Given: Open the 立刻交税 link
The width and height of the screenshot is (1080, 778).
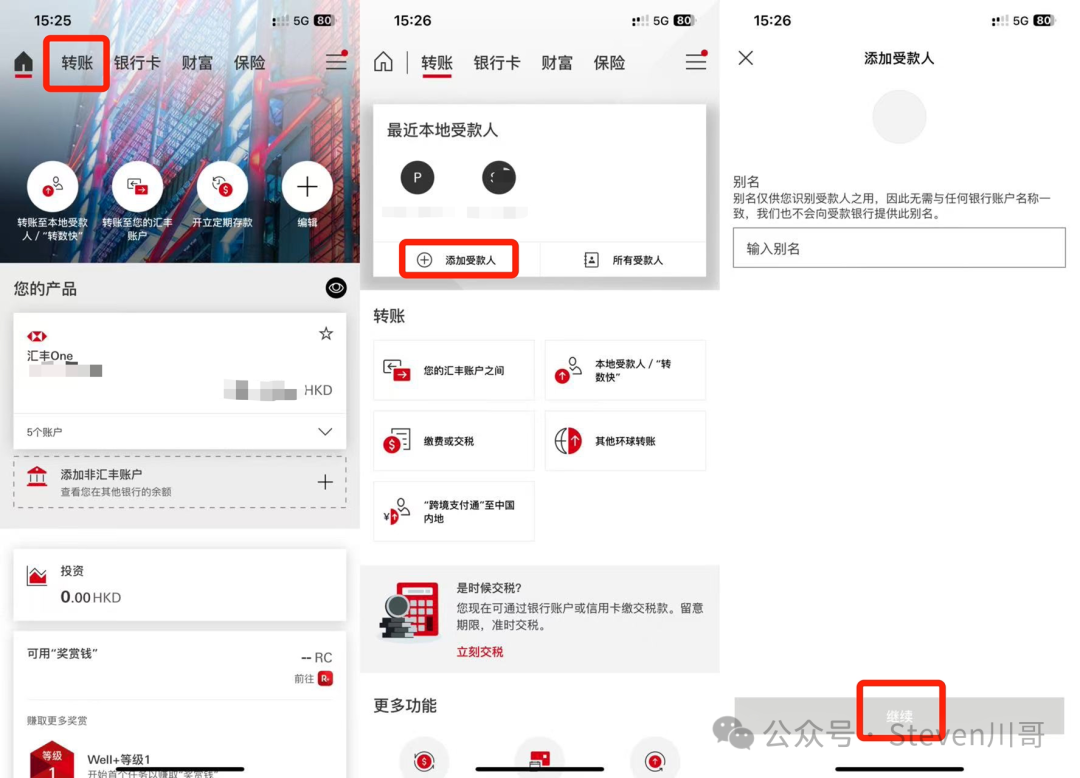Looking at the screenshot, I should tap(481, 652).
